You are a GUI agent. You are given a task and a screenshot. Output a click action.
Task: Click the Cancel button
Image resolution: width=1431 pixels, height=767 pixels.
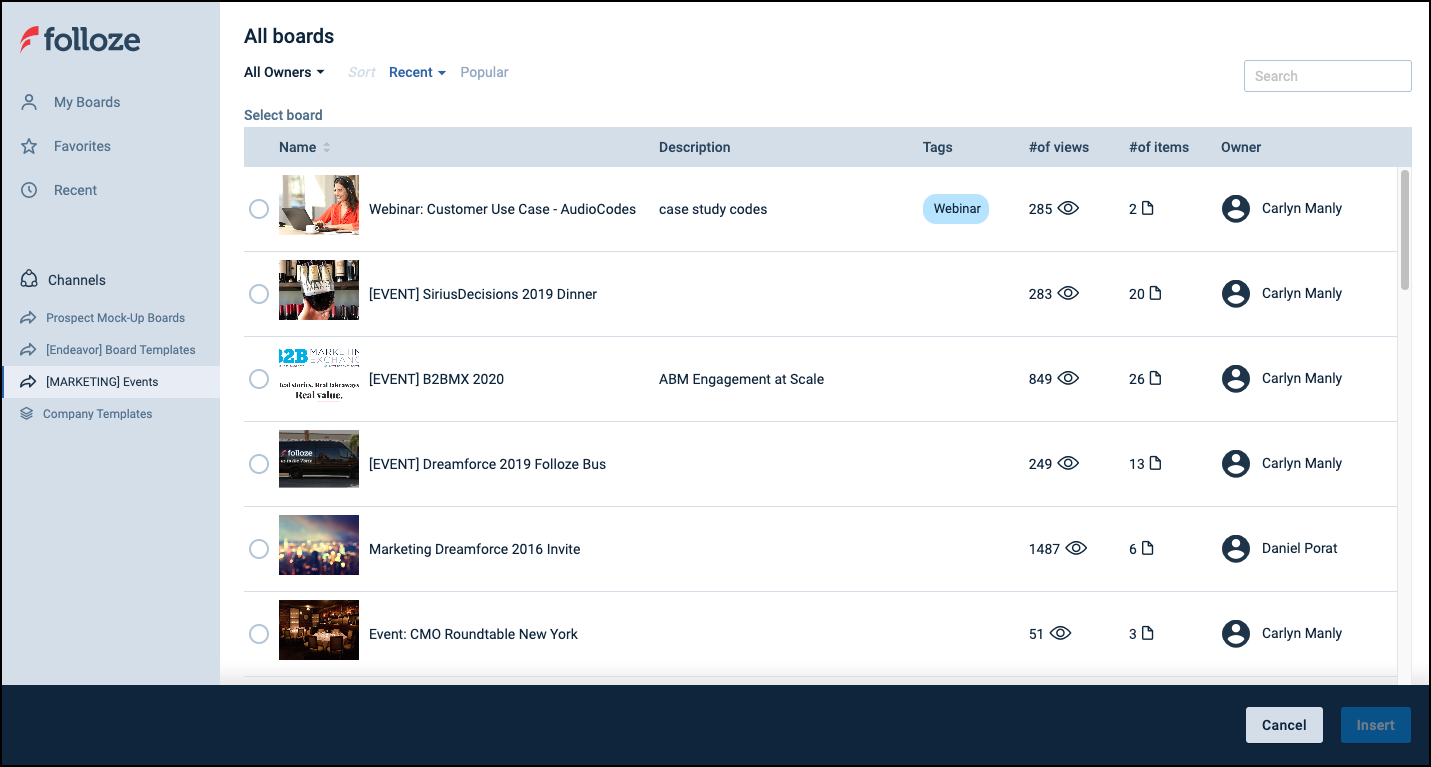pyautogui.click(x=1284, y=725)
